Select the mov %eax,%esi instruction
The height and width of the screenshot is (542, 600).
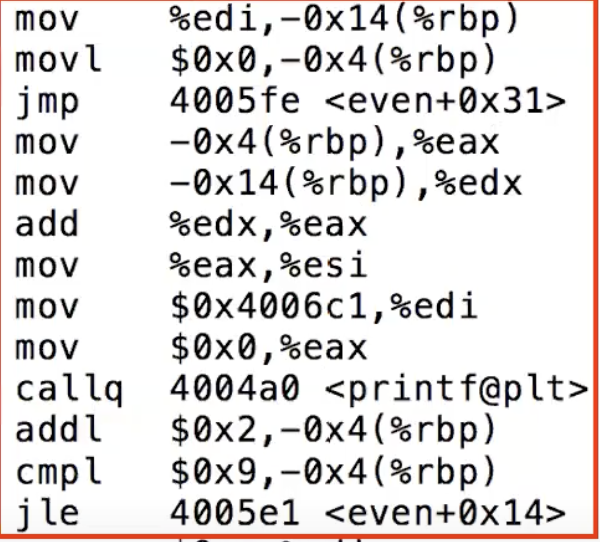191,266
